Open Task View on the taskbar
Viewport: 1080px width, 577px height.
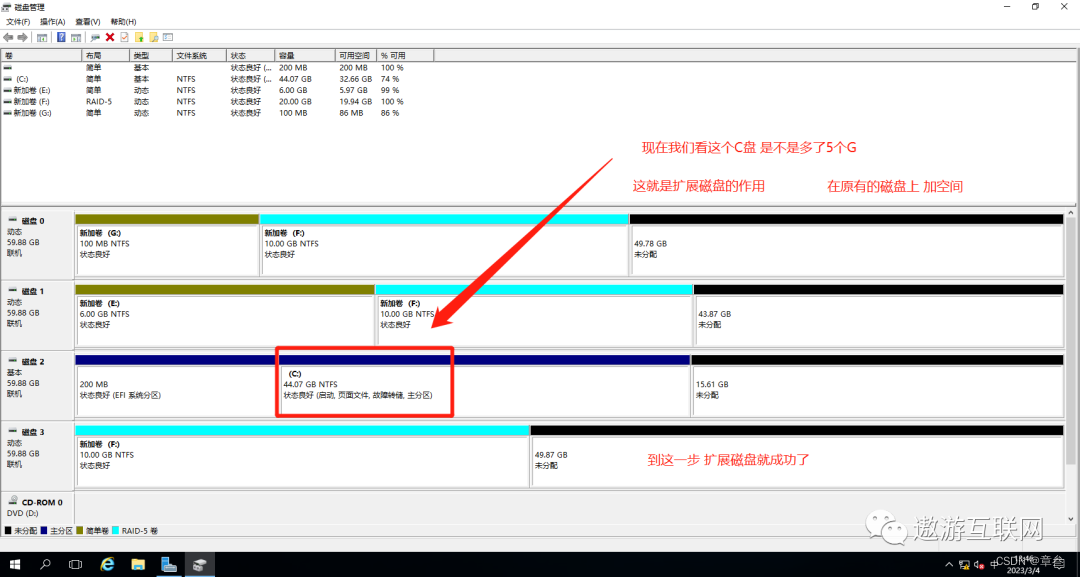(x=76, y=565)
